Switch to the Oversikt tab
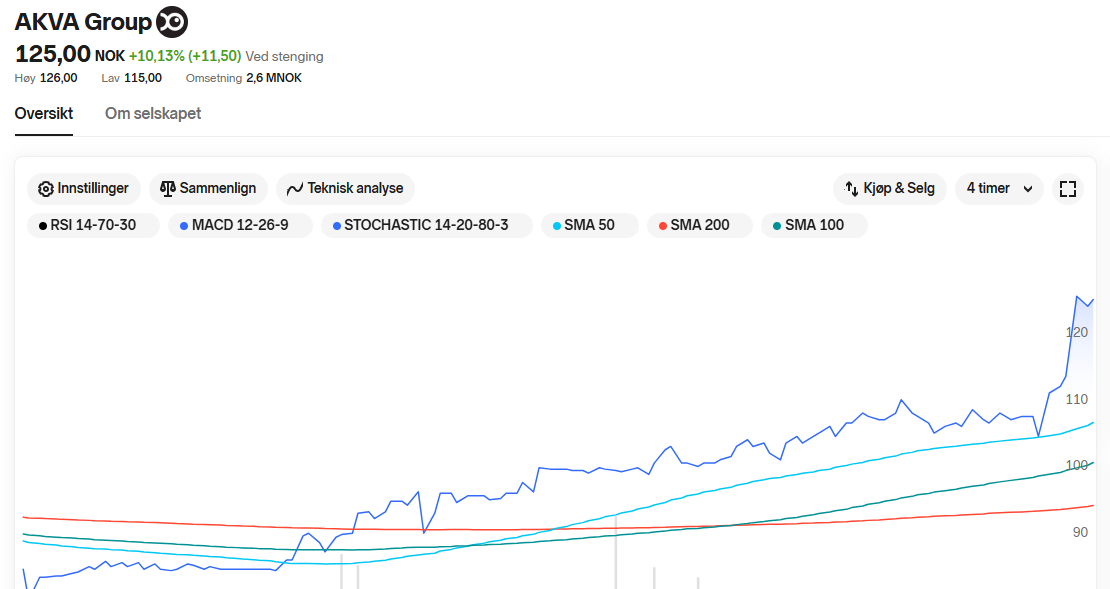The height and width of the screenshot is (589, 1110). click(44, 113)
